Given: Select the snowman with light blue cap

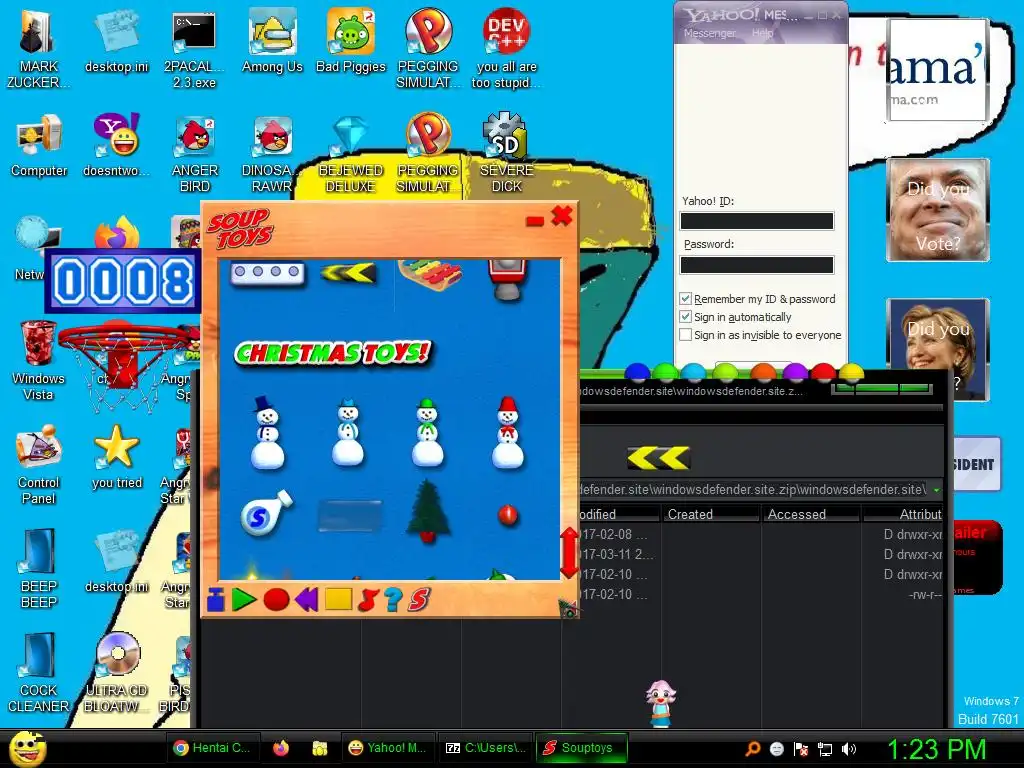Looking at the screenshot, I should [x=347, y=433].
